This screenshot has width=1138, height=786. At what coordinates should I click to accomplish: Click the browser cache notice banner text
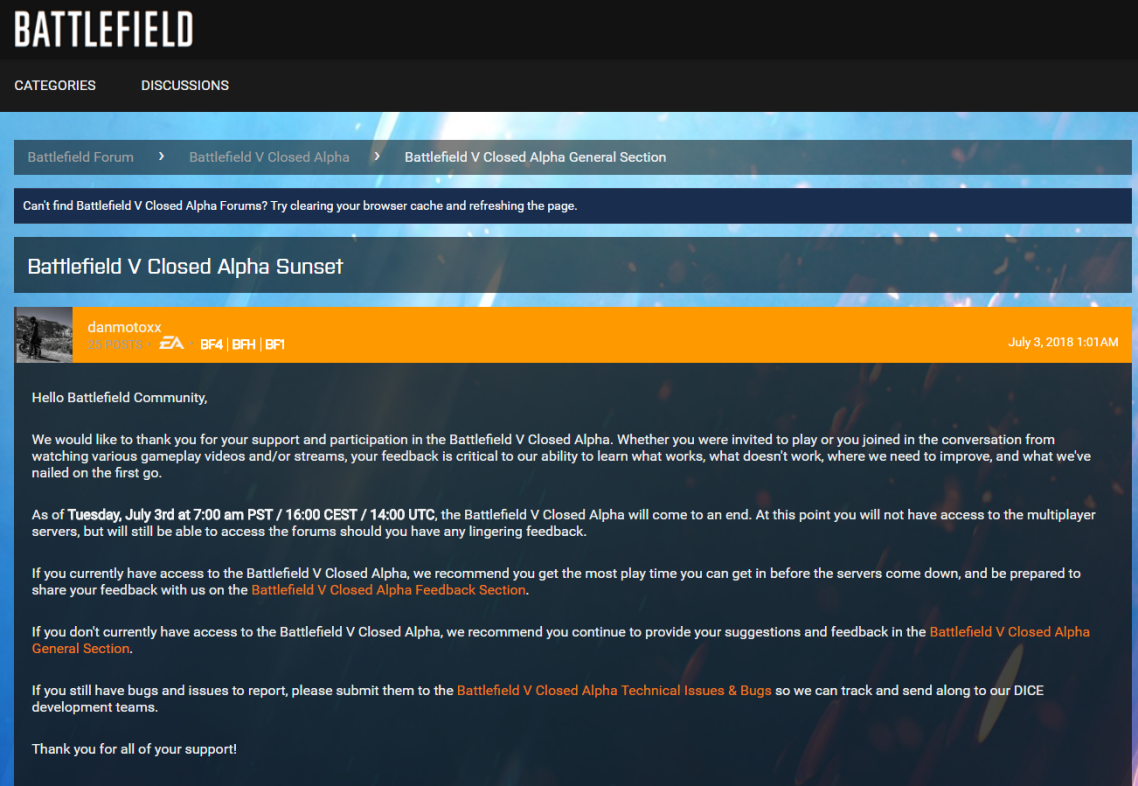300,206
